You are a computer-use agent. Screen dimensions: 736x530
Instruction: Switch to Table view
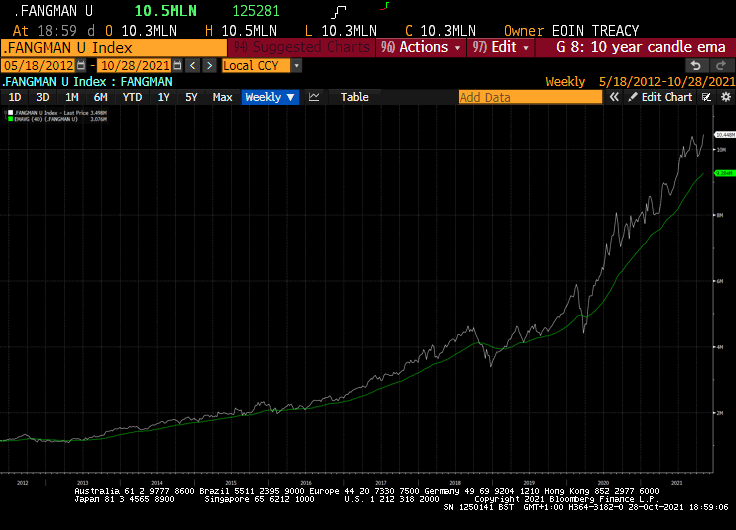click(x=354, y=97)
